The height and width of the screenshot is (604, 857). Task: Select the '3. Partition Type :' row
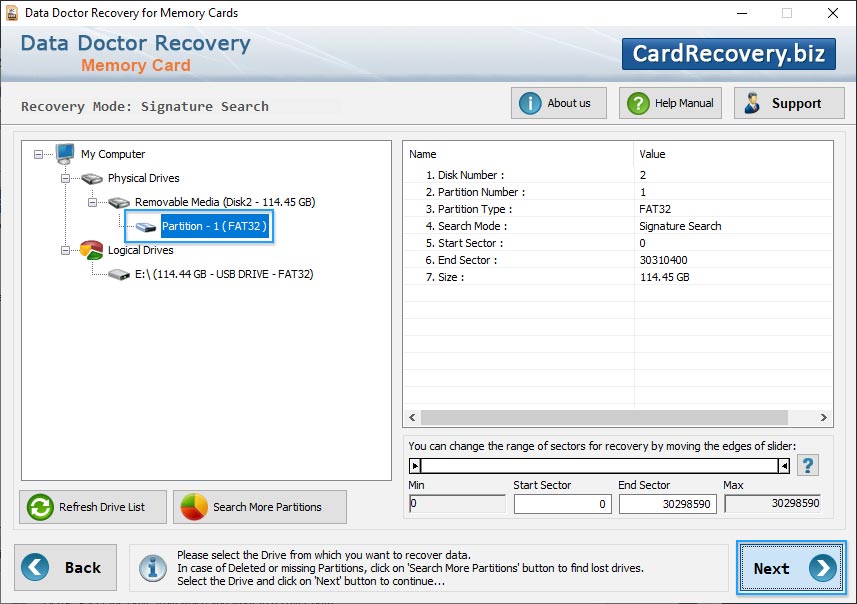(618, 209)
